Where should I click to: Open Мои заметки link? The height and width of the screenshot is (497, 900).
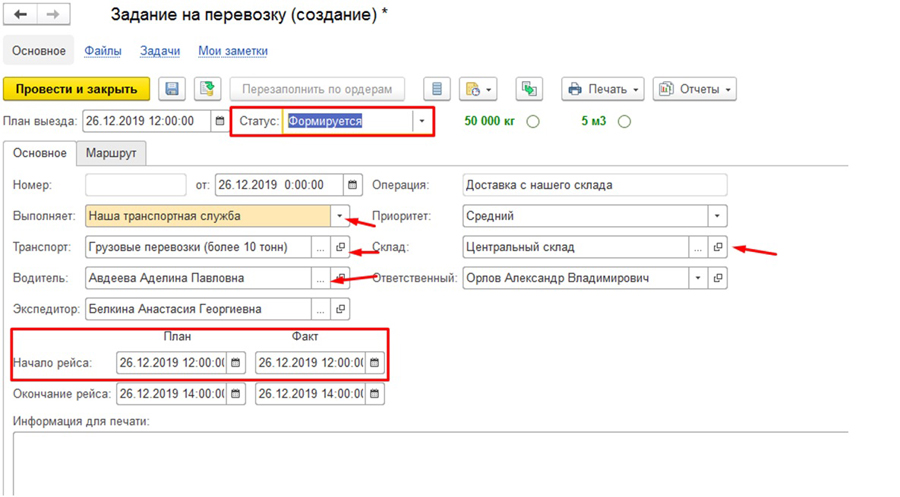point(232,51)
